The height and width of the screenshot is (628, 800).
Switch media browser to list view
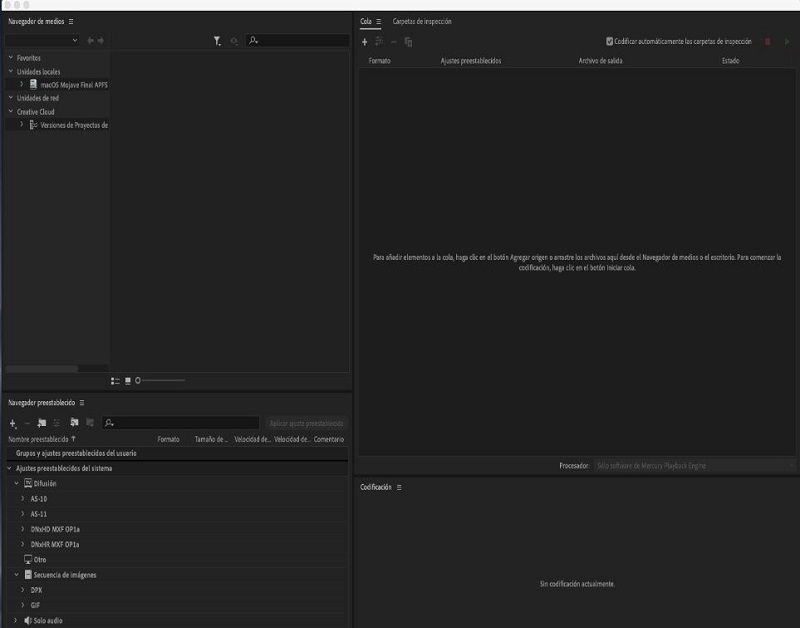pos(115,381)
